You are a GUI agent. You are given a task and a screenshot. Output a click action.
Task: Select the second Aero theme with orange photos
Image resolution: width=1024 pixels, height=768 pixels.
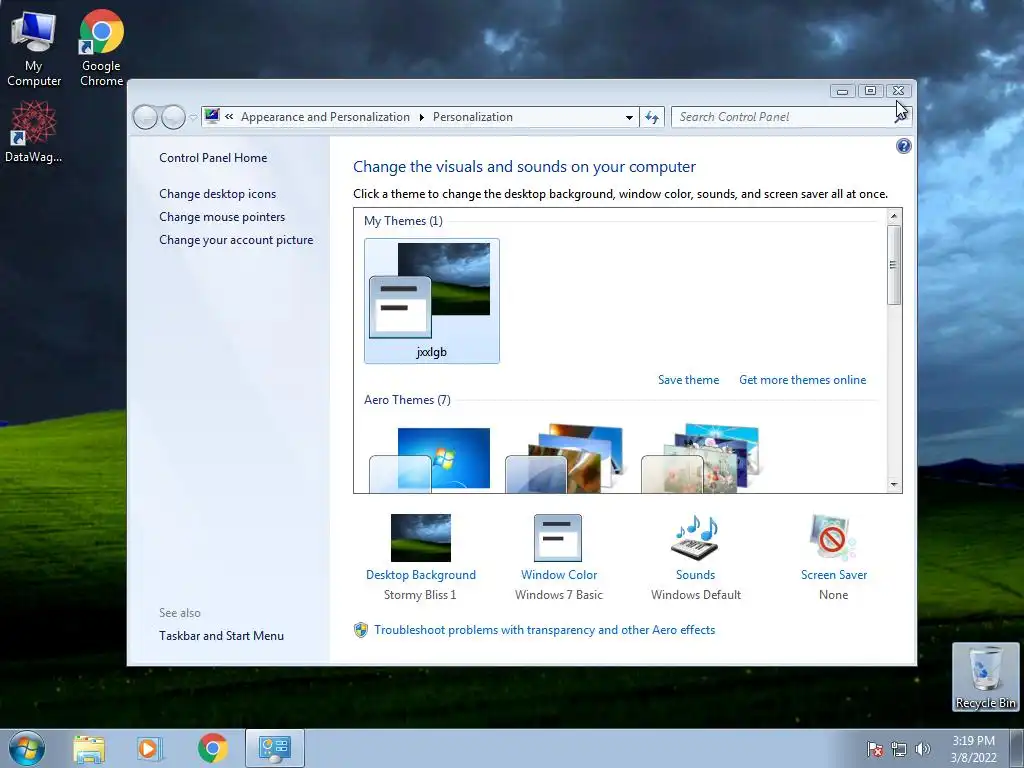(x=564, y=458)
